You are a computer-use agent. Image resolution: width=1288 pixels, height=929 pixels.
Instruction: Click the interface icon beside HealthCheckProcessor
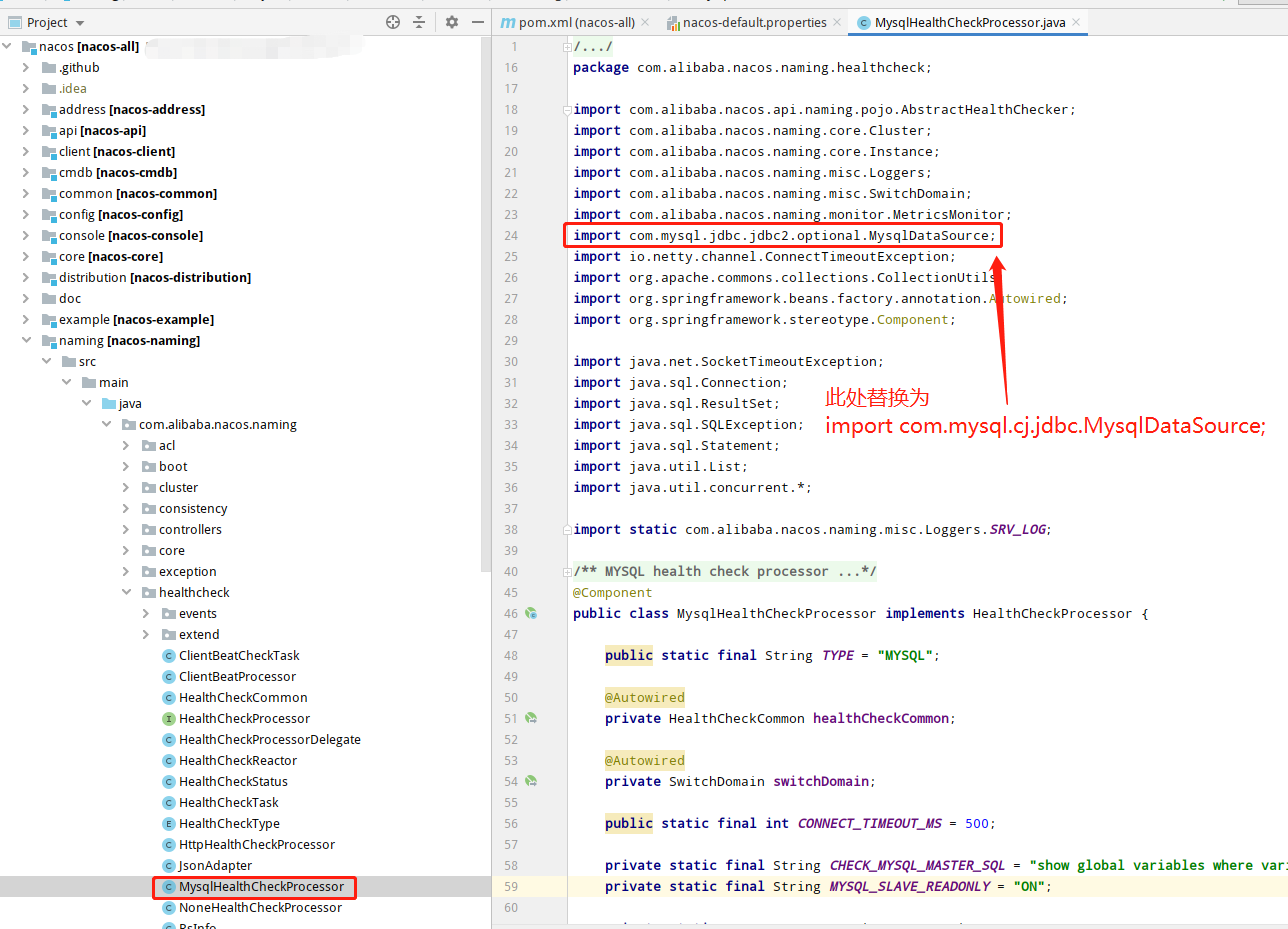pos(167,718)
